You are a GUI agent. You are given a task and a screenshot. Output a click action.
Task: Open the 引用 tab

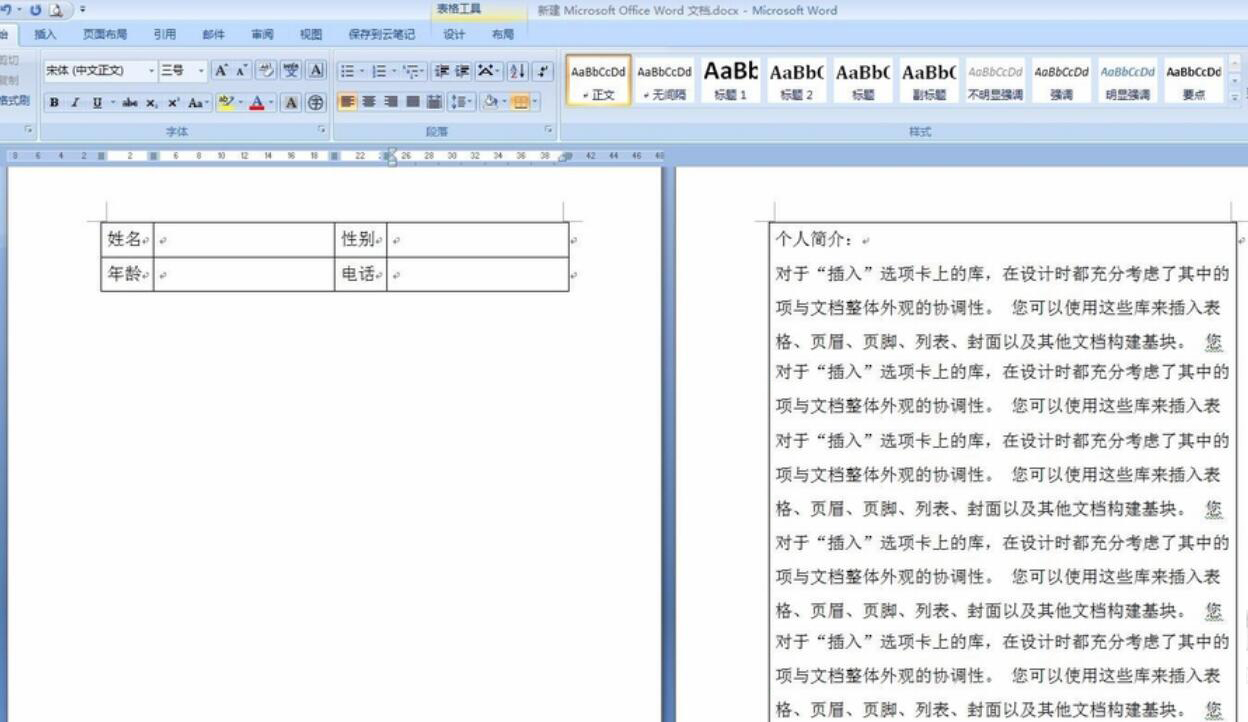pos(165,34)
